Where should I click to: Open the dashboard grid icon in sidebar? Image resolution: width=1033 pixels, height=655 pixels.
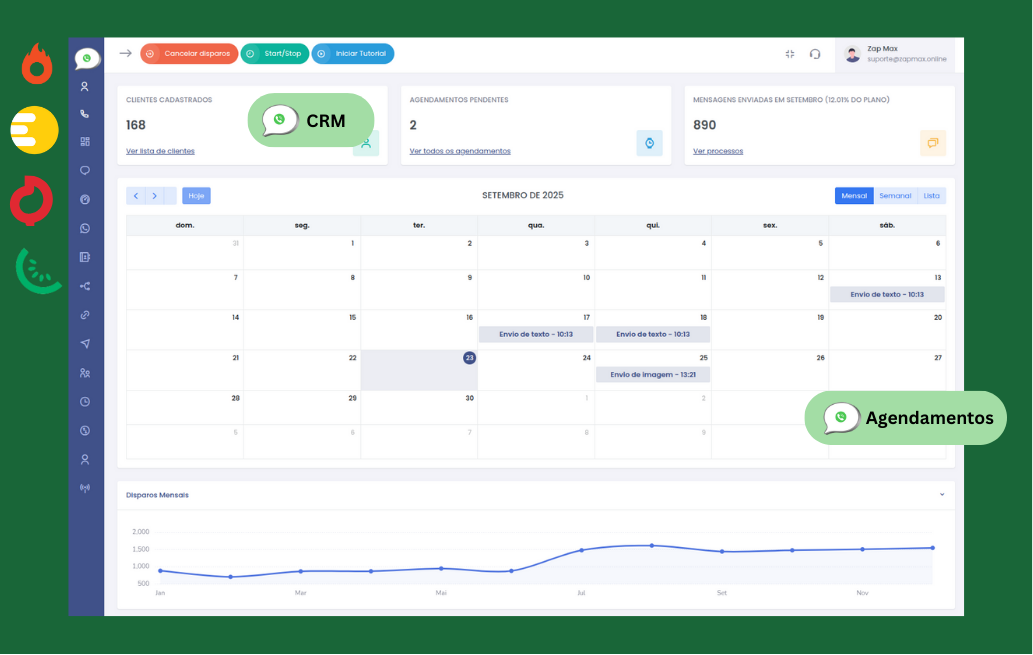tap(85, 142)
